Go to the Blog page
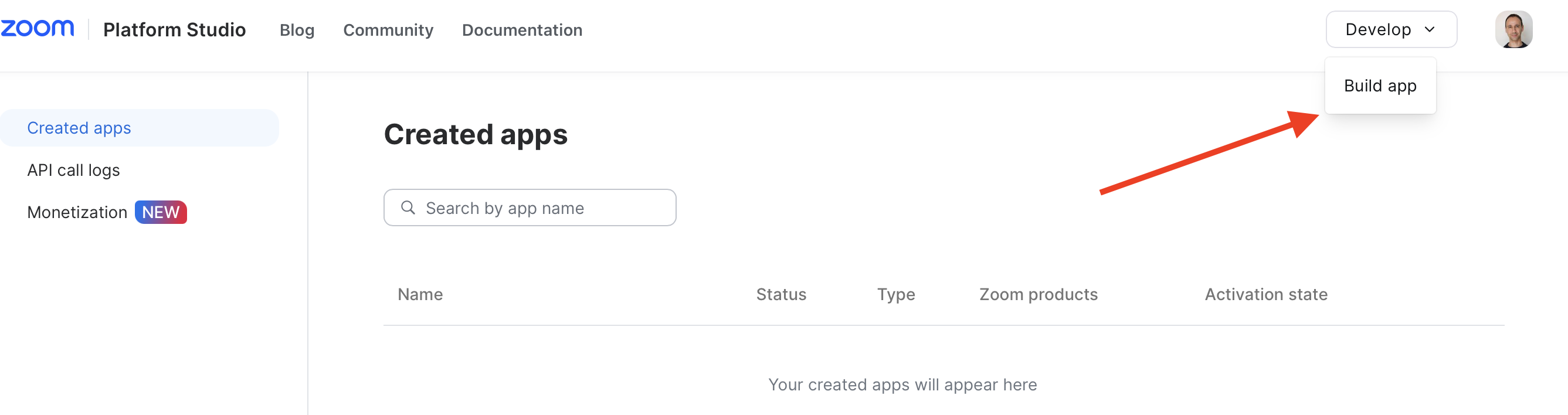Screen dimensions: 1568x415 point(297,30)
